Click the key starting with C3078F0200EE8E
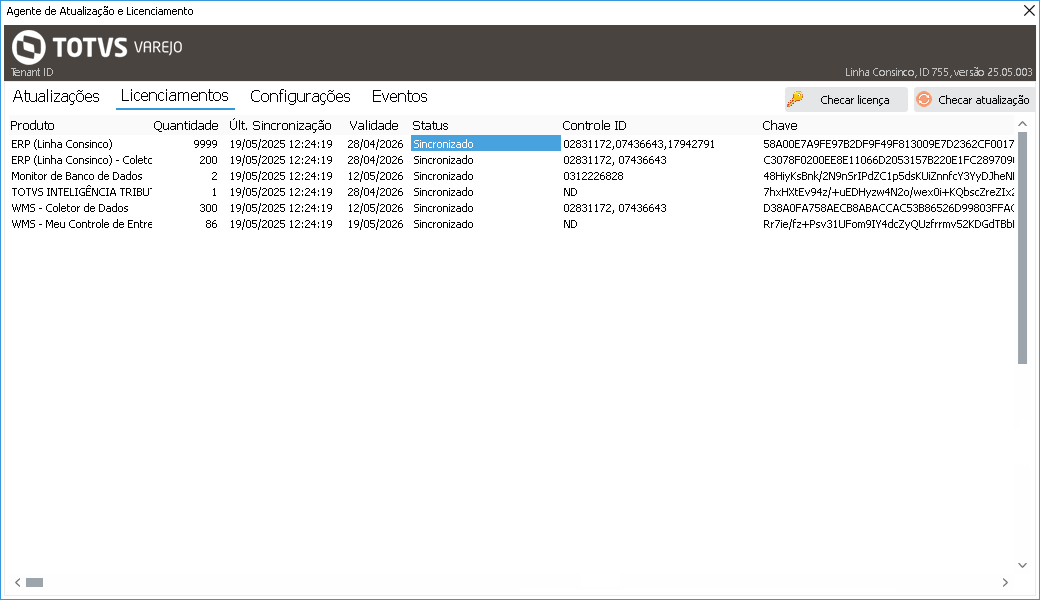 888,160
